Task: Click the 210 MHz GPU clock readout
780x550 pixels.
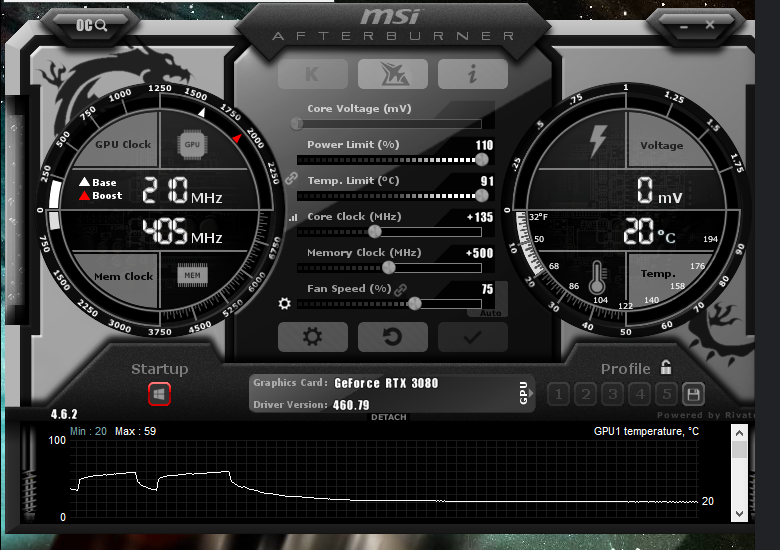Action: (x=182, y=191)
